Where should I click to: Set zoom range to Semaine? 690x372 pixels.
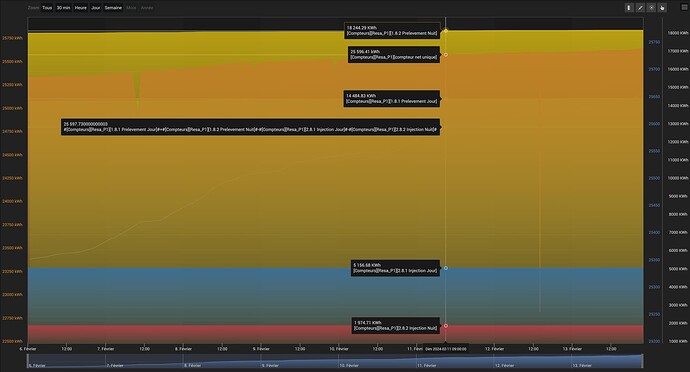[113, 7]
